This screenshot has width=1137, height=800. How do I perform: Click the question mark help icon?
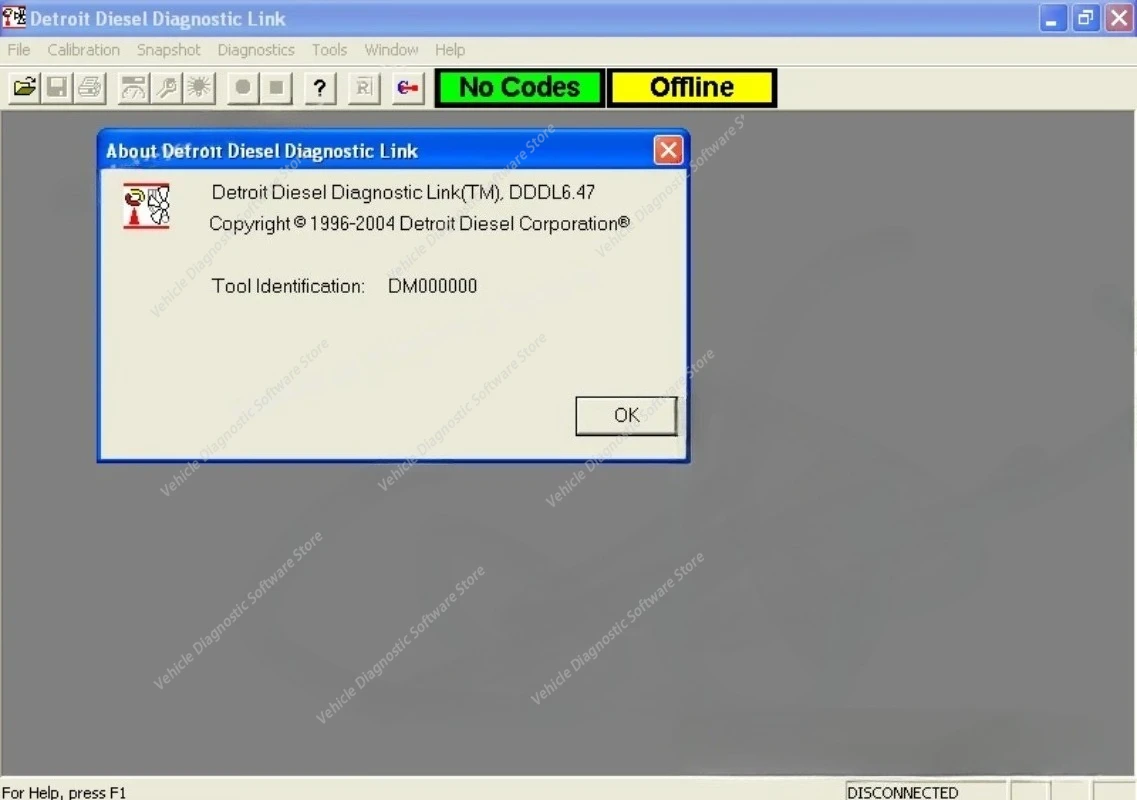(x=320, y=88)
